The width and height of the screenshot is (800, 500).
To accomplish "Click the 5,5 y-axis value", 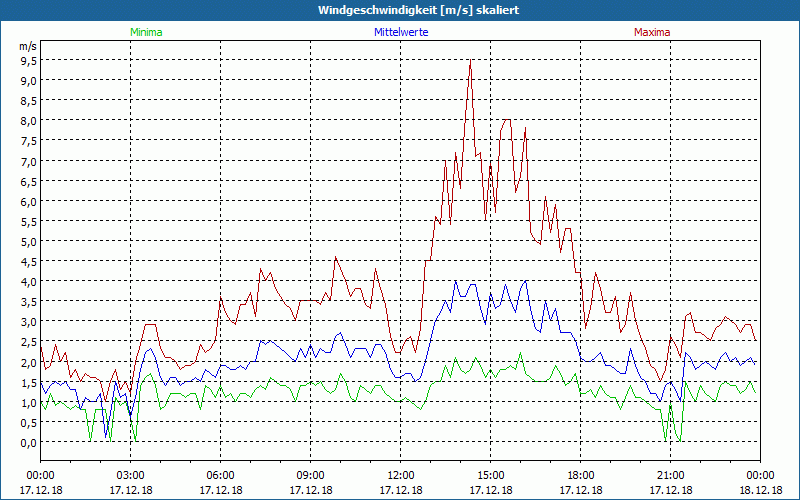I will coord(28,222).
